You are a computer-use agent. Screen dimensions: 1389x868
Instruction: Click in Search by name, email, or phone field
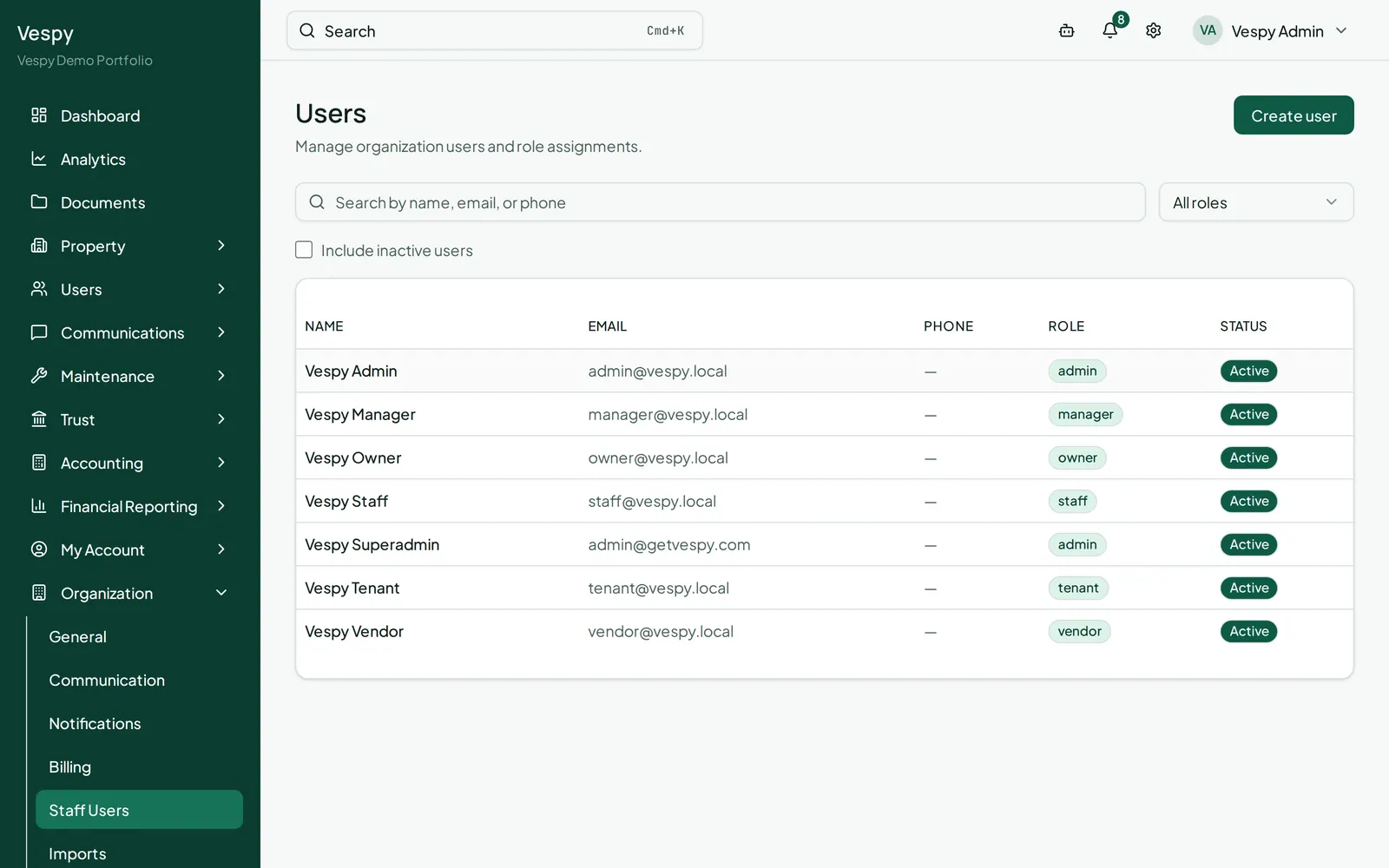tap(721, 202)
